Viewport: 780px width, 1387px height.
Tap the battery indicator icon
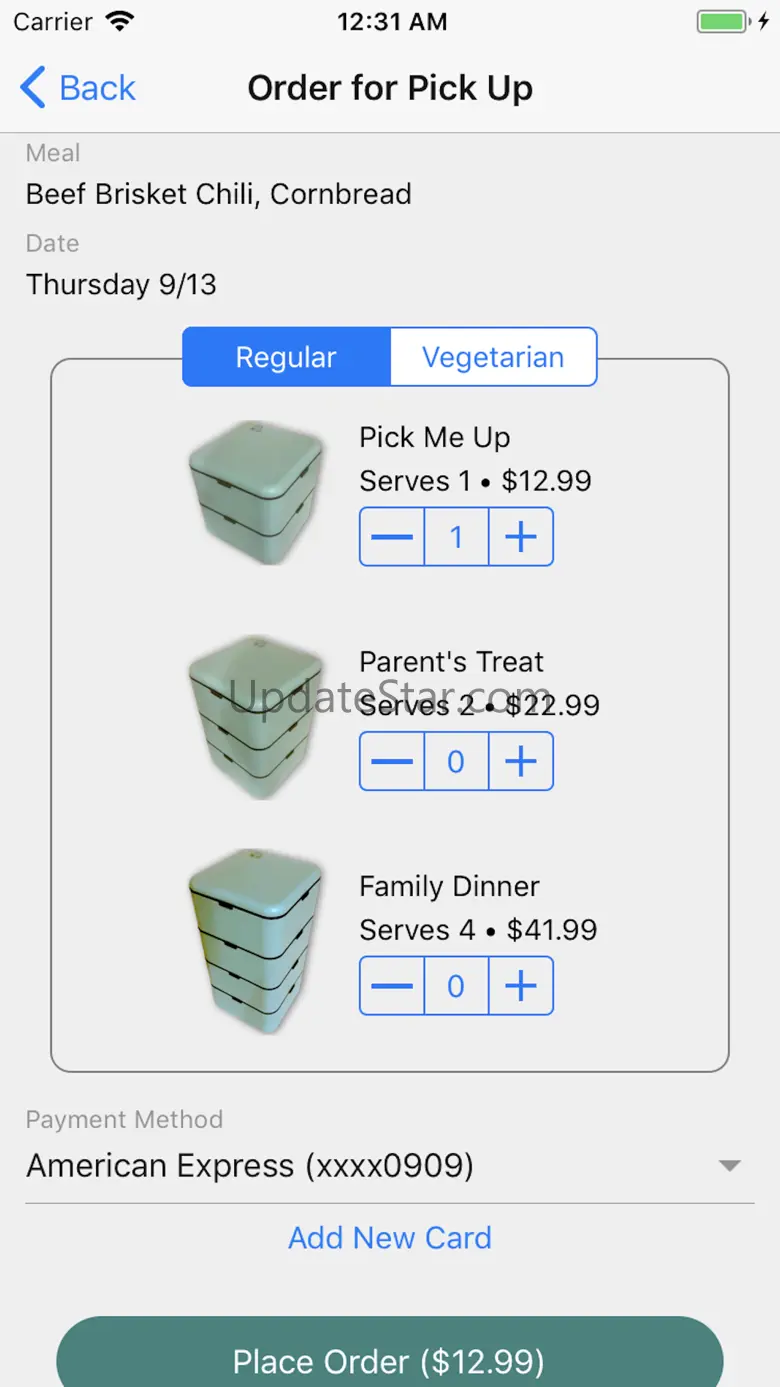tap(721, 22)
